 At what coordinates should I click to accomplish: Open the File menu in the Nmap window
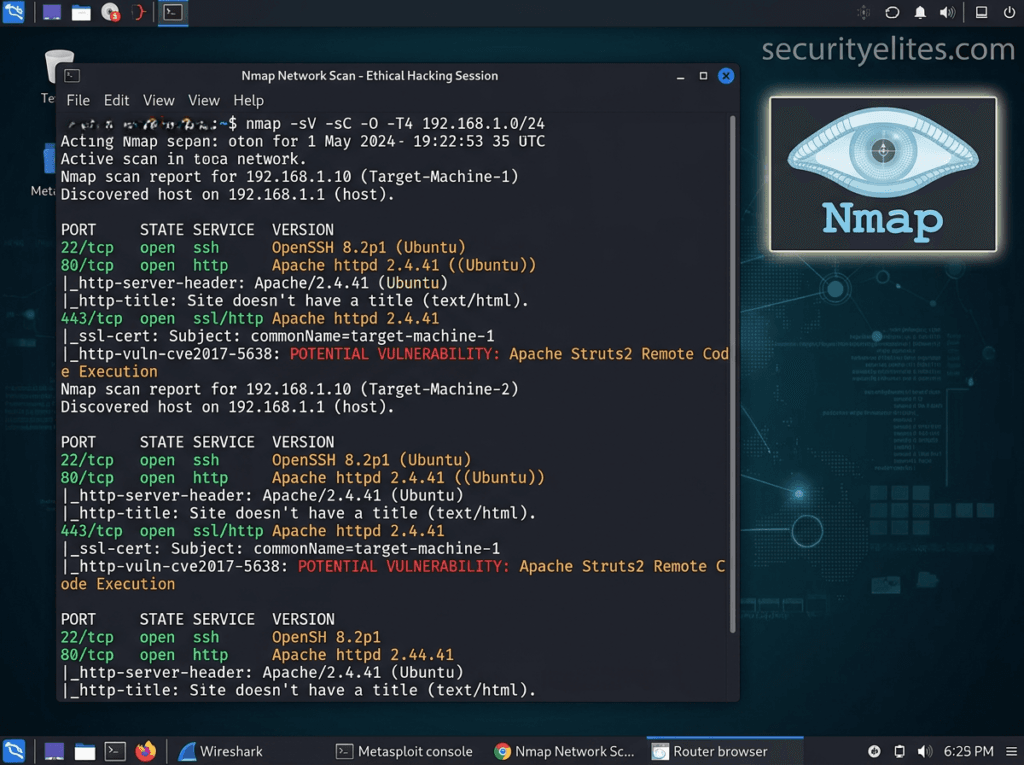coord(78,100)
